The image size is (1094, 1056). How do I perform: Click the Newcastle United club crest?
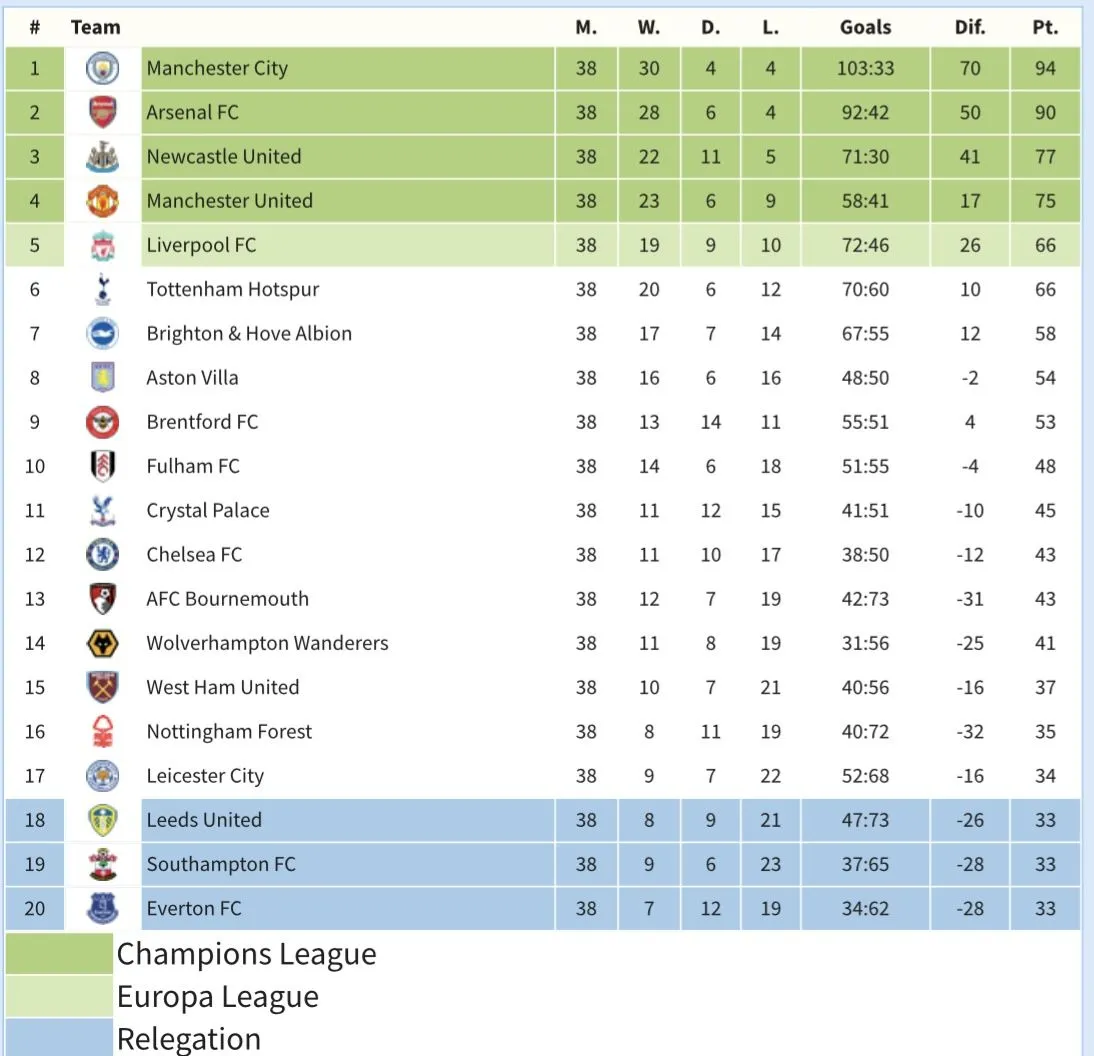[102, 157]
